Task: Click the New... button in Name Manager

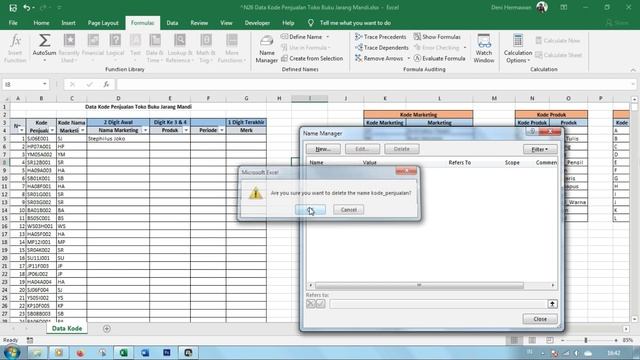Action: [x=323, y=149]
